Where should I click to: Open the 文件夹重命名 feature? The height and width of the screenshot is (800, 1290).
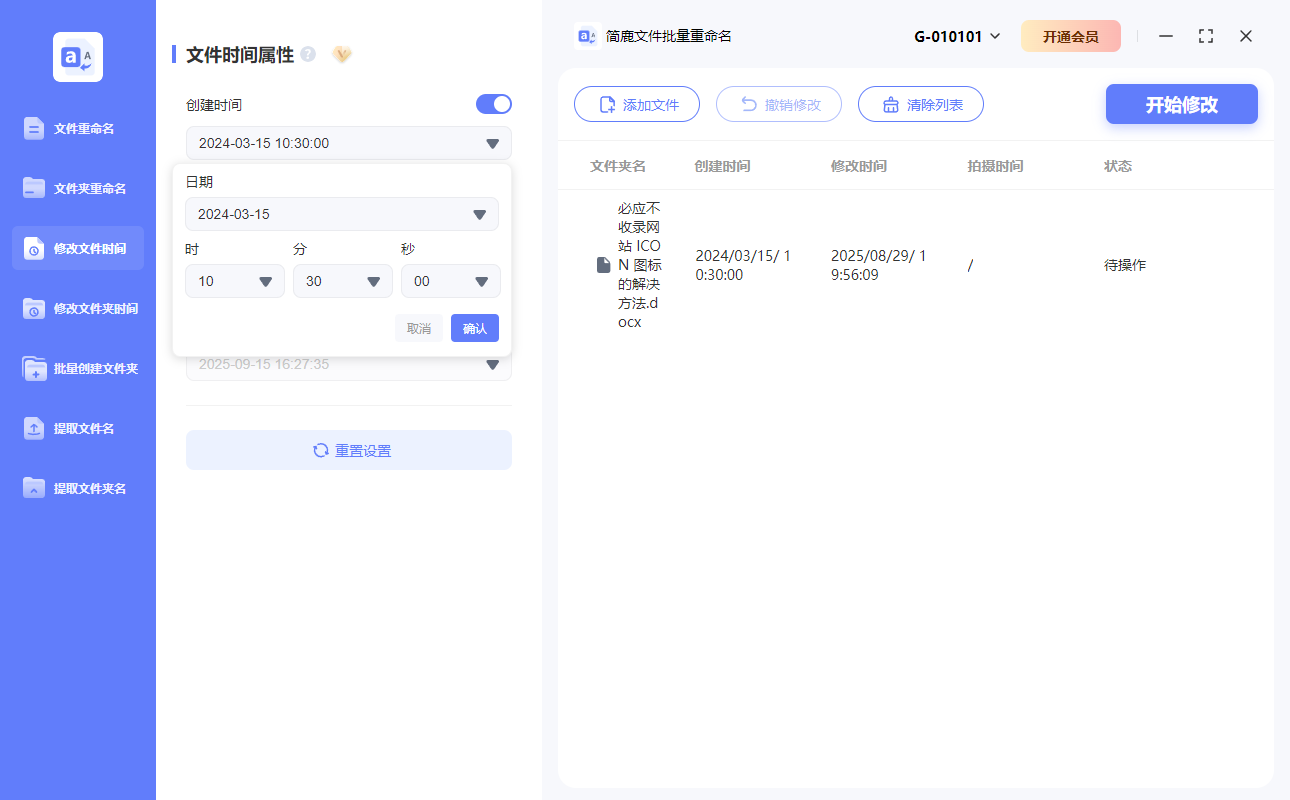tap(77, 188)
